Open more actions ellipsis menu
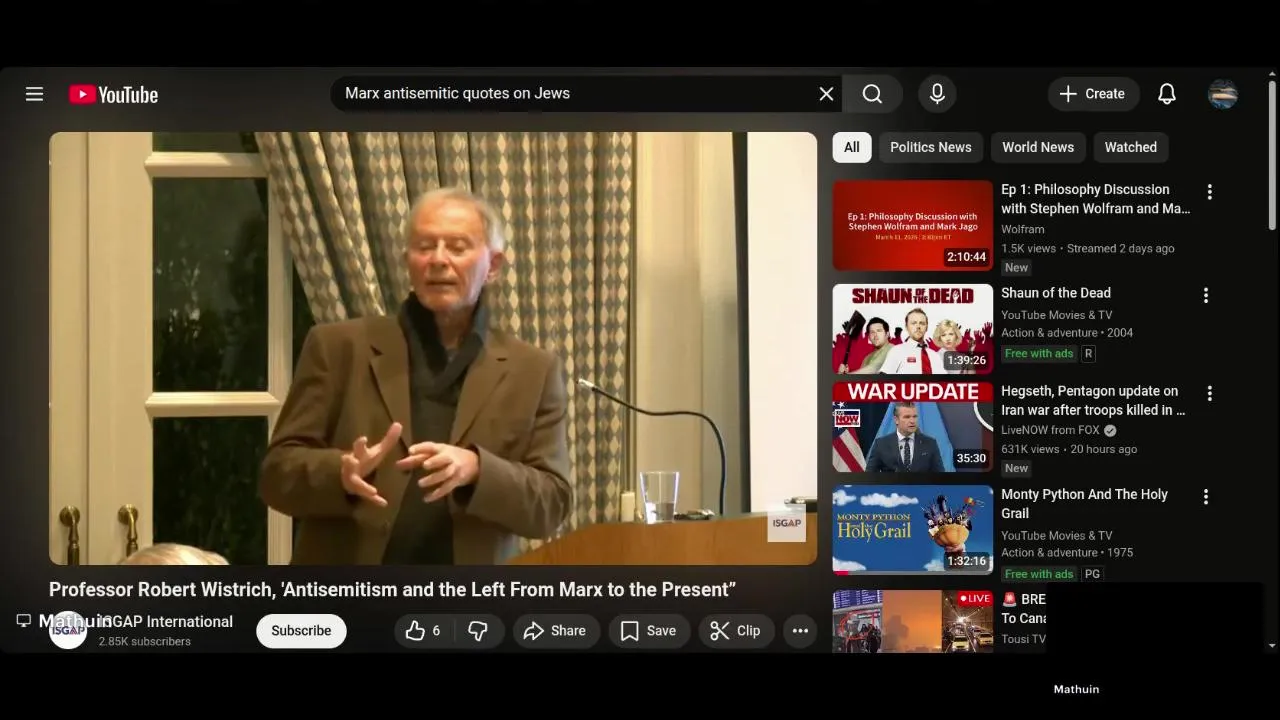 click(x=800, y=631)
